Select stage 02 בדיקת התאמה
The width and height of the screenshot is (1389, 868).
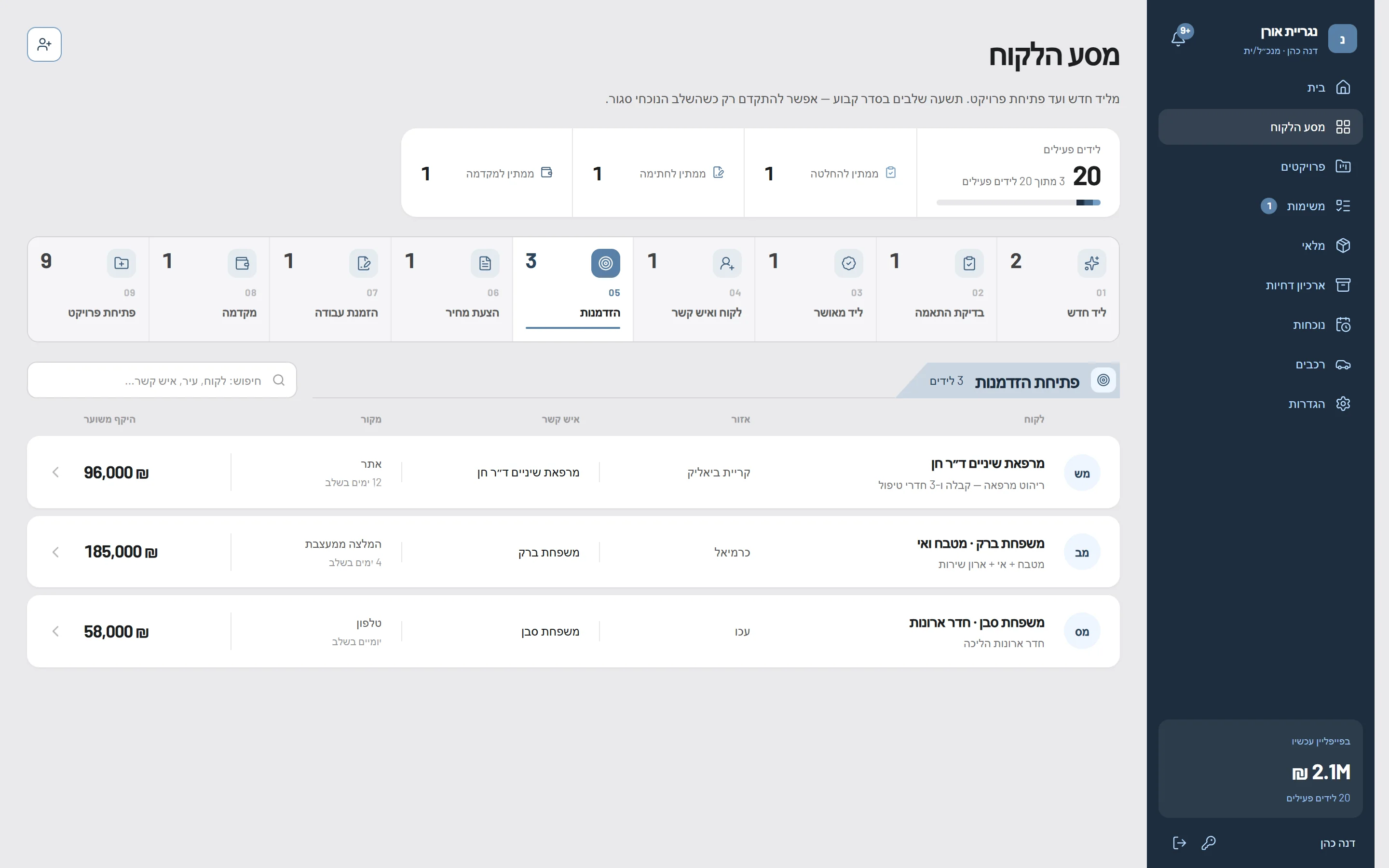937,289
